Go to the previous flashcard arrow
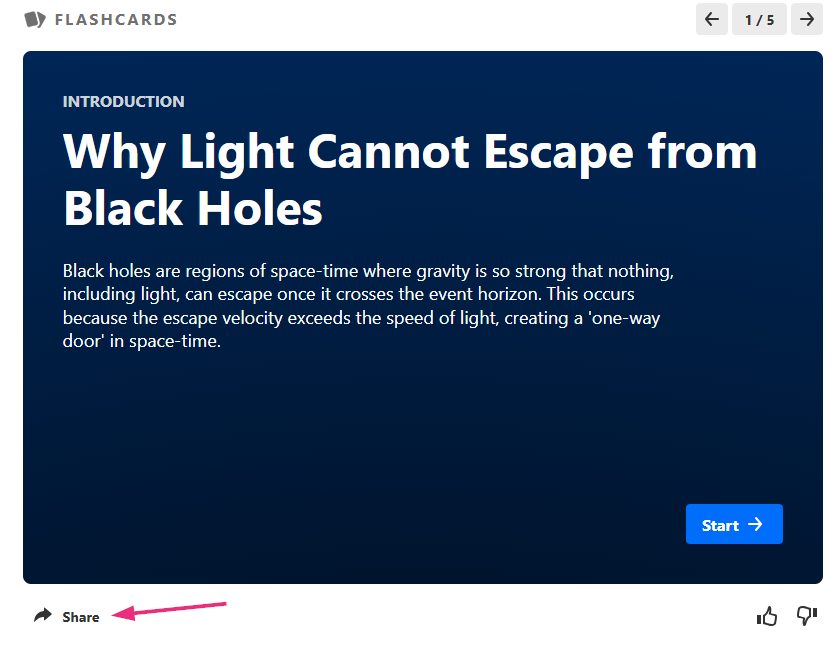The width and height of the screenshot is (835, 656). coord(711,19)
